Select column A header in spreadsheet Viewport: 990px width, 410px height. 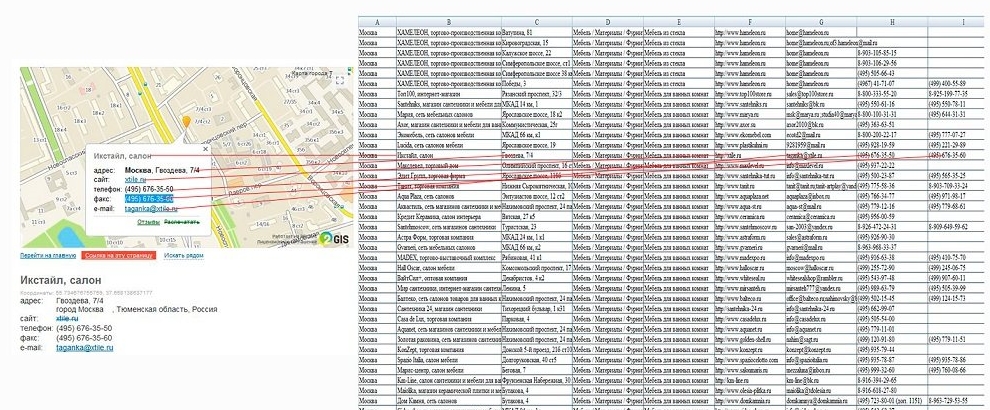click(x=375, y=22)
